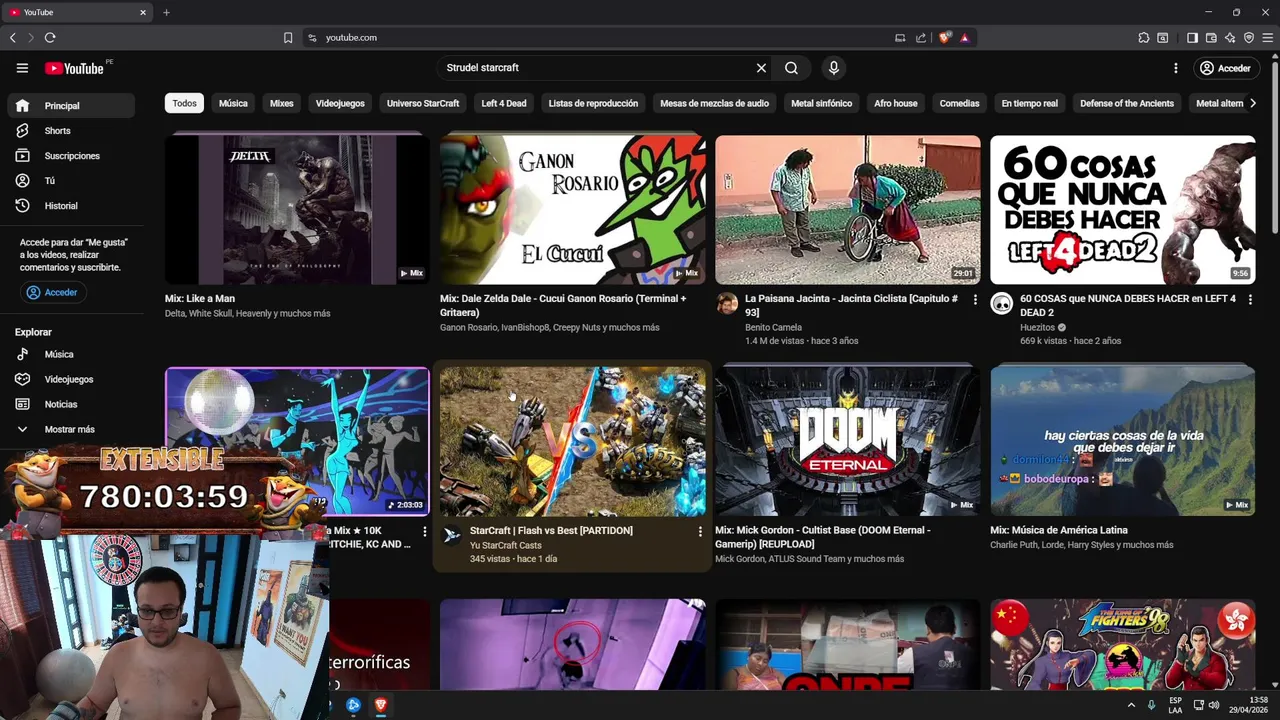Open the Ganon Rosario El Cucui thumbnail
Screen dimensions: 1280x720
coord(572,210)
